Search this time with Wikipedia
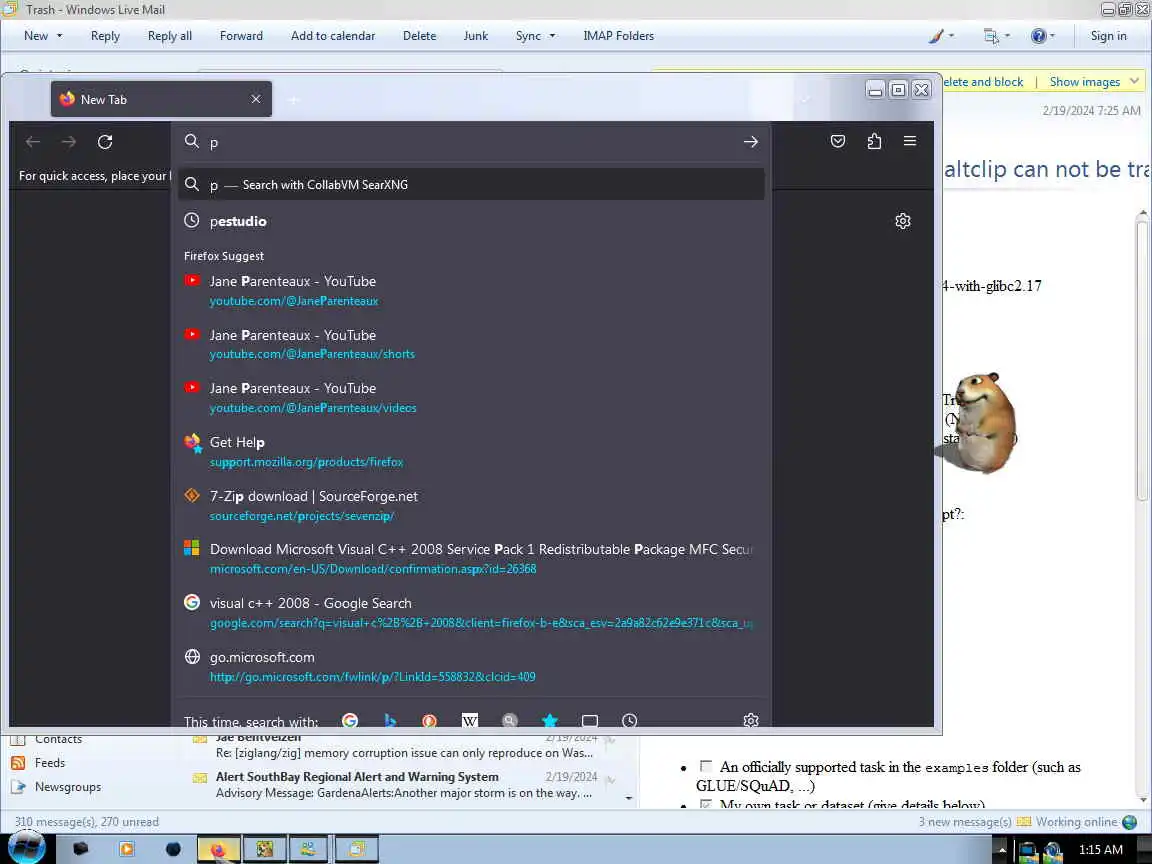This screenshot has height=864, width=1152. 469,720
